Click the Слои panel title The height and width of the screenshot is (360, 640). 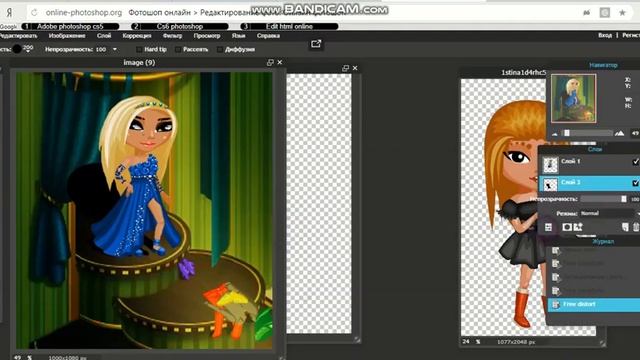coord(595,149)
